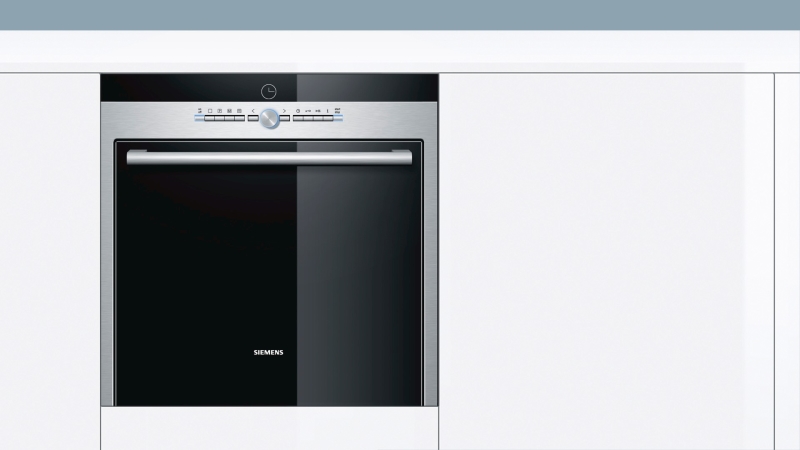This screenshot has width=800, height=450.
Task: Click the stainless steel oven door handle
Action: (269, 157)
